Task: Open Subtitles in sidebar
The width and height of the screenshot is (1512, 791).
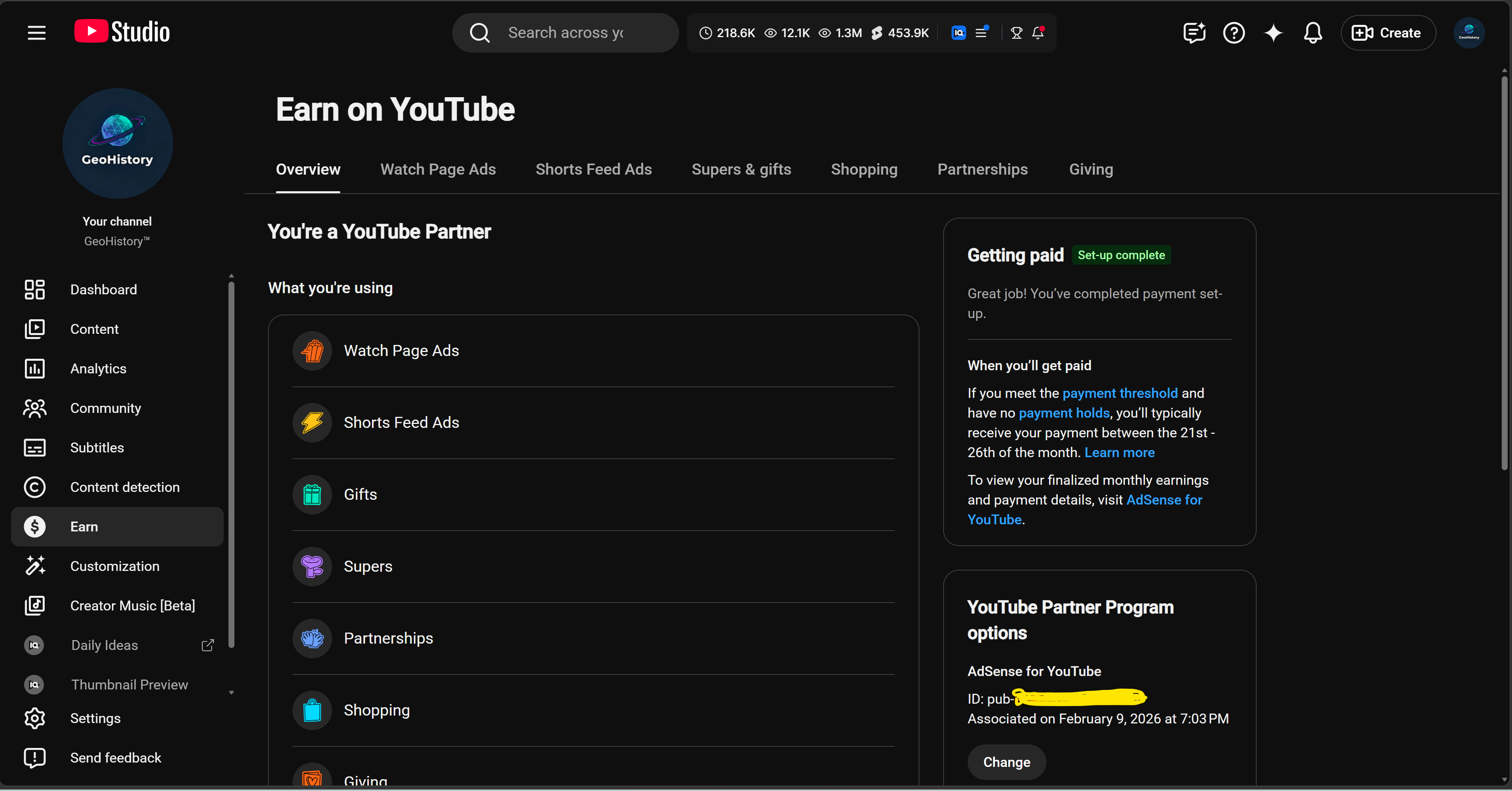Action: (x=117, y=448)
